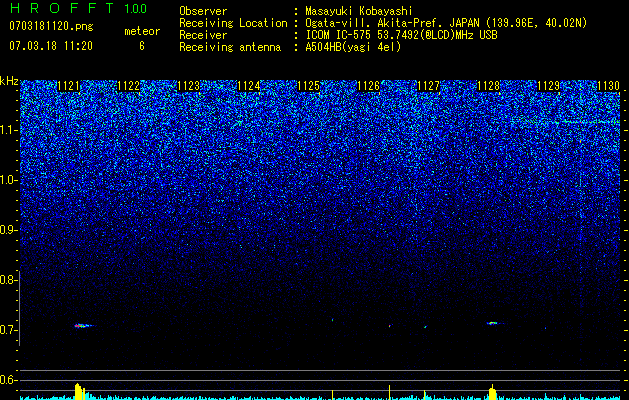Click the date stamp 07.03.18 11:20
Viewport: 629px width, 400px height.
(x=51, y=46)
